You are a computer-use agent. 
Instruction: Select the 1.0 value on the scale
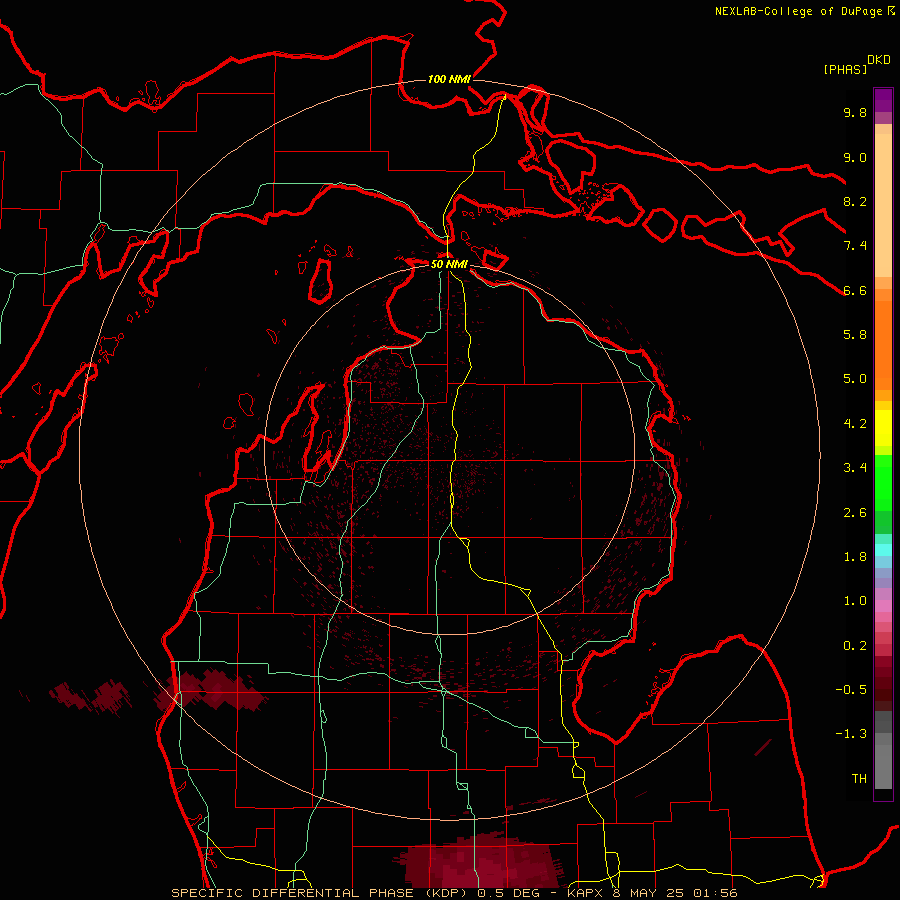855,601
